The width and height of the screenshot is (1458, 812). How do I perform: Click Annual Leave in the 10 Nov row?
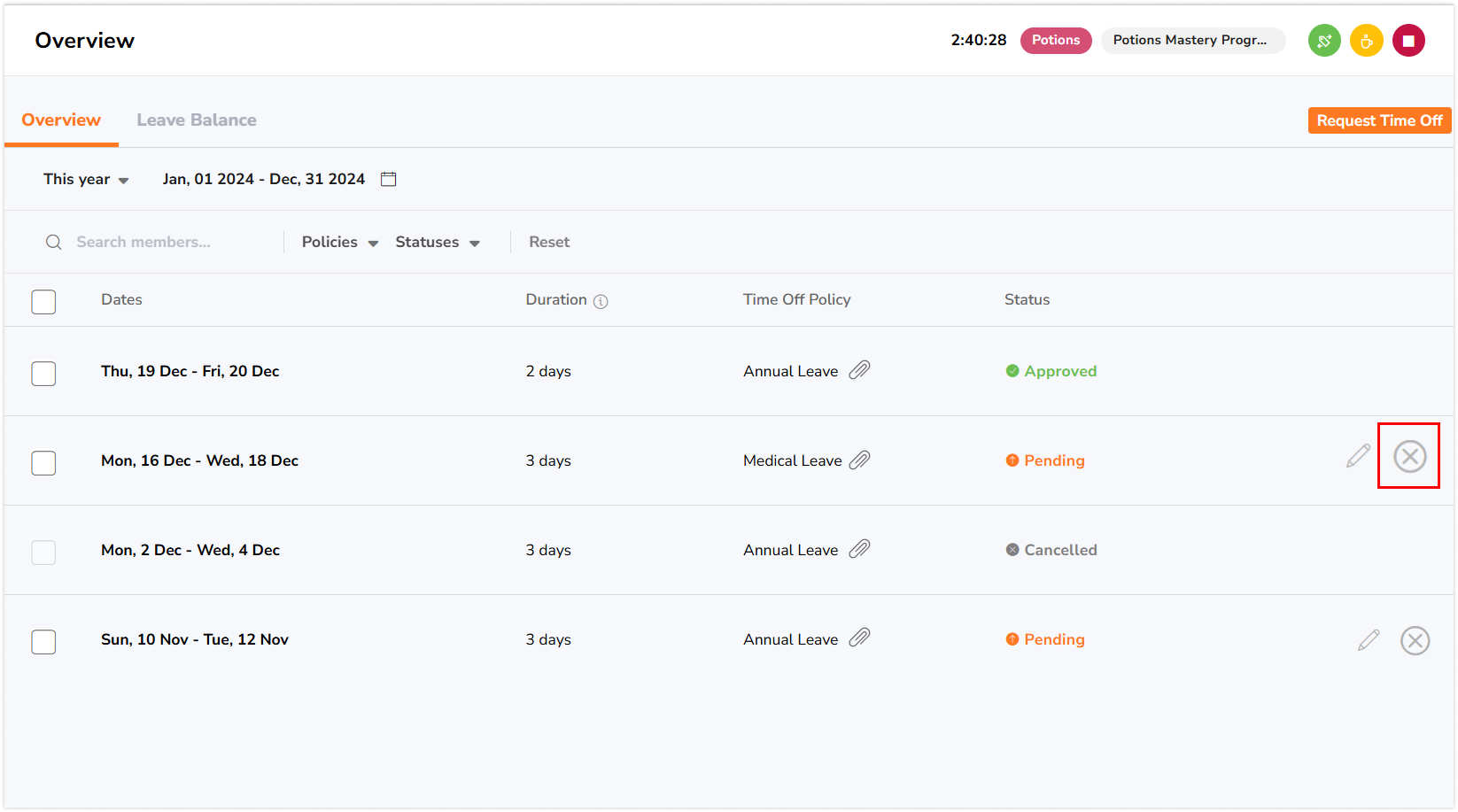[x=790, y=639]
